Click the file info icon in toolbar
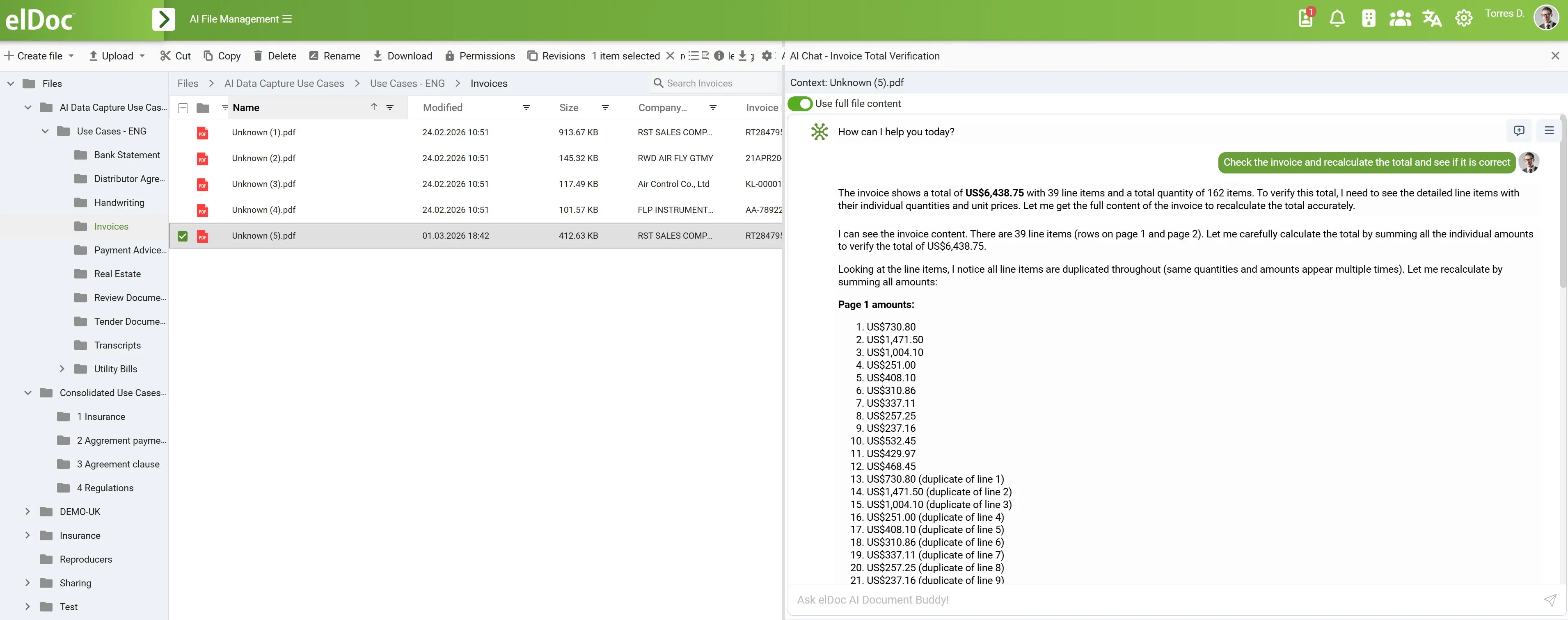 click(719, 56)
